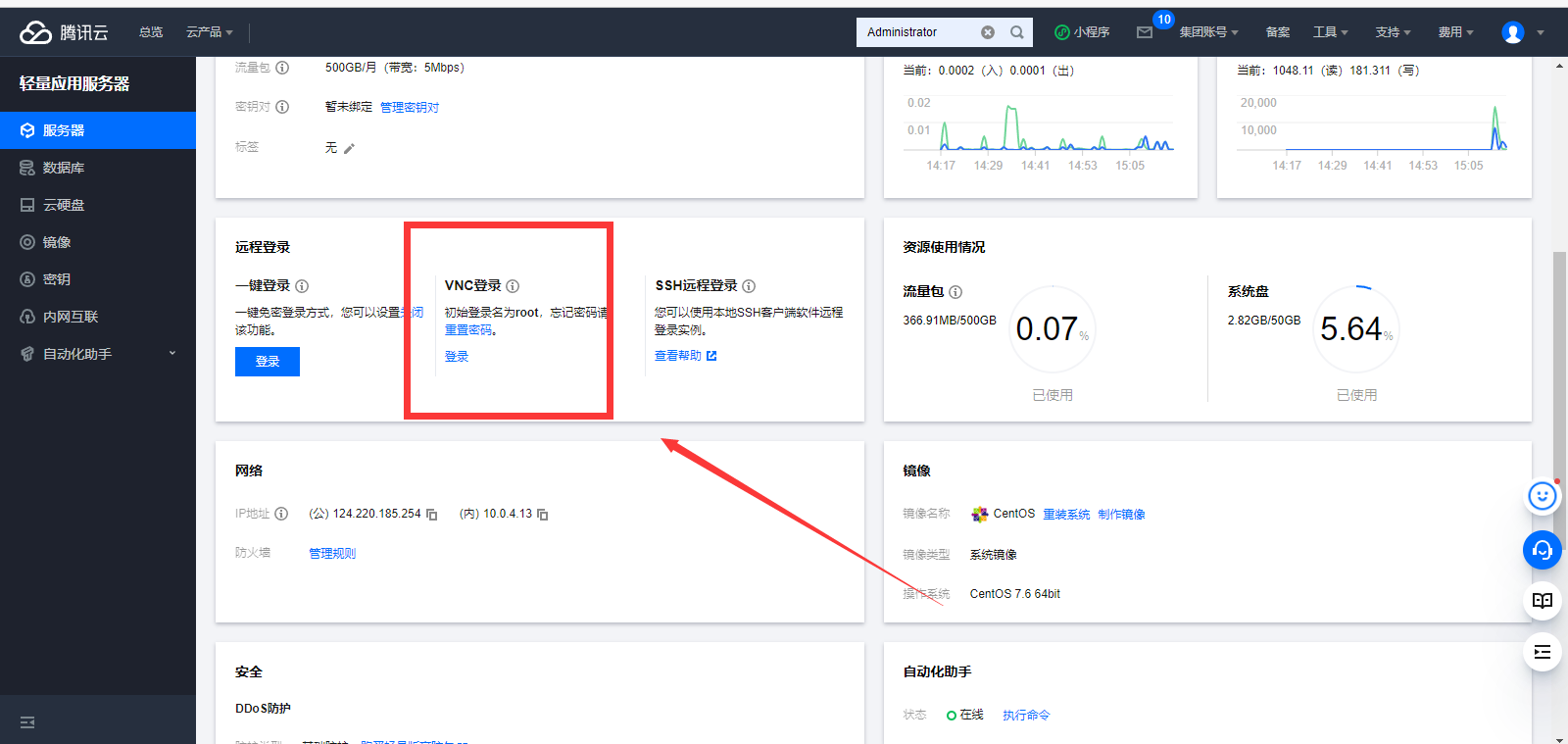
Task: Click the 轻量应用服务器 title
Action: (x=74, y=84)
